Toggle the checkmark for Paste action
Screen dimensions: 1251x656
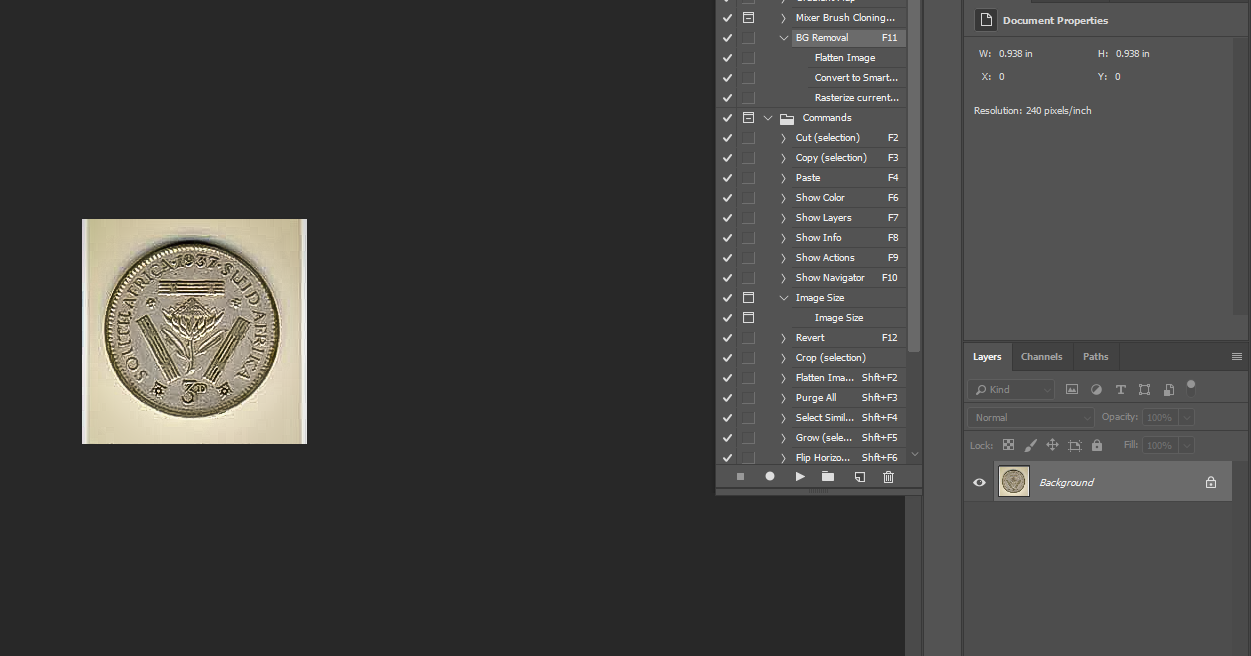[727, 178]
